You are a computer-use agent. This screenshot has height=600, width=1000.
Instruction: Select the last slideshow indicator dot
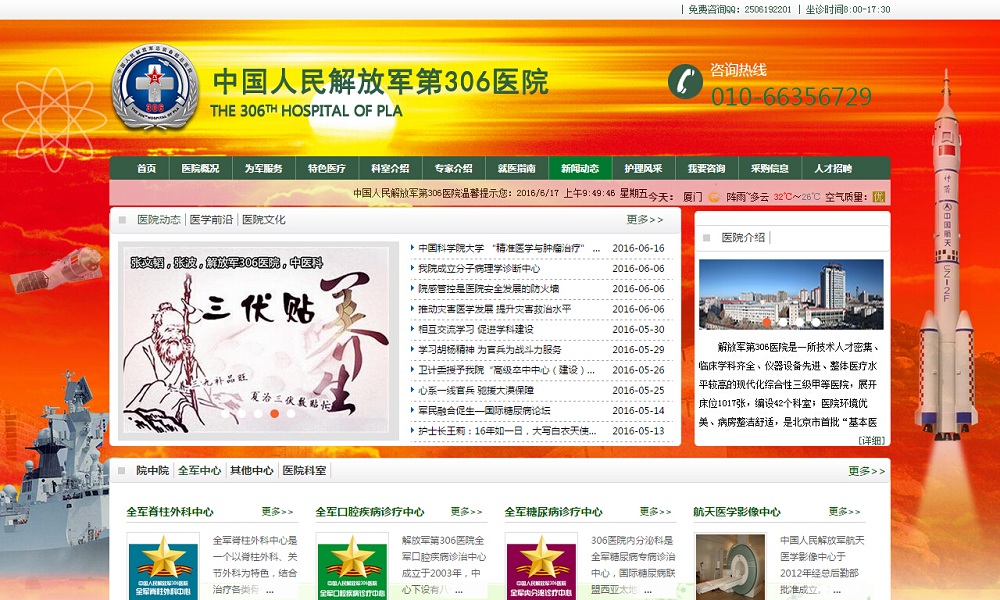[291, 413]
